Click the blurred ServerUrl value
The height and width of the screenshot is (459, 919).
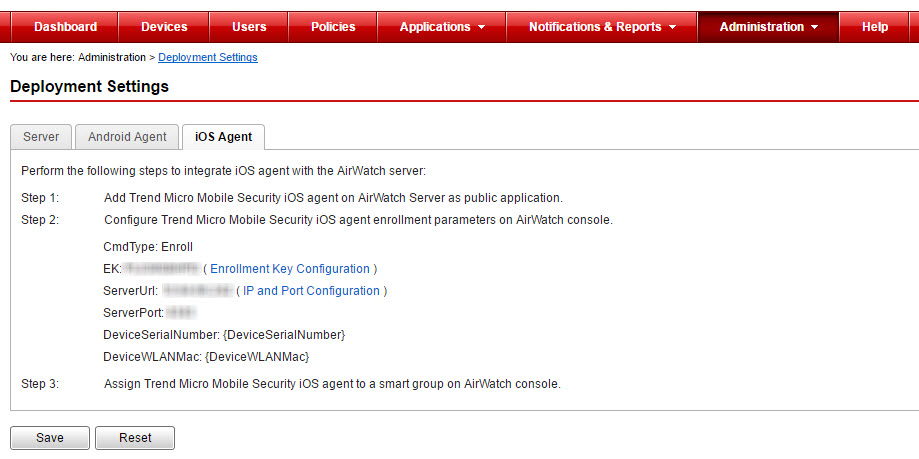pos(197,291)
